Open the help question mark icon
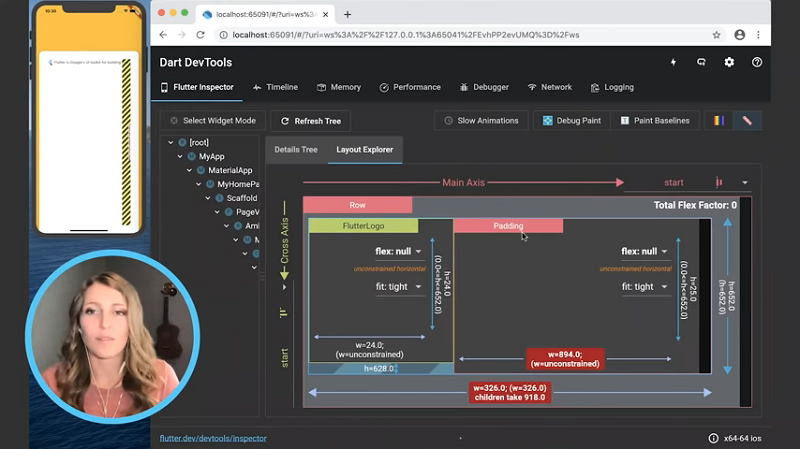This screenshot has height=449, width=800. [757, 62]
